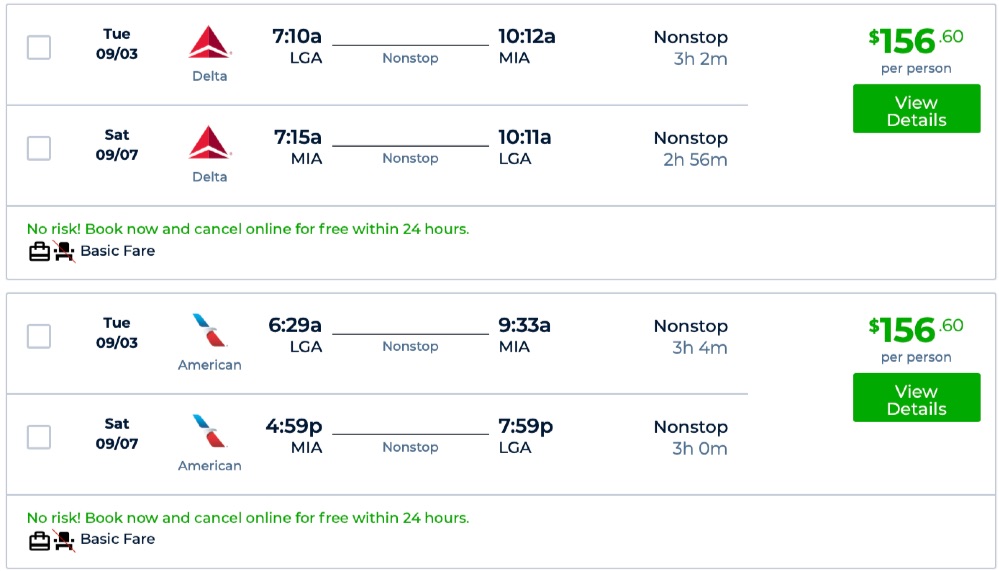The width and height of the screenshot is (999, 571).
Task: Open View Details for the American itinerary
Action: (916, 398)
